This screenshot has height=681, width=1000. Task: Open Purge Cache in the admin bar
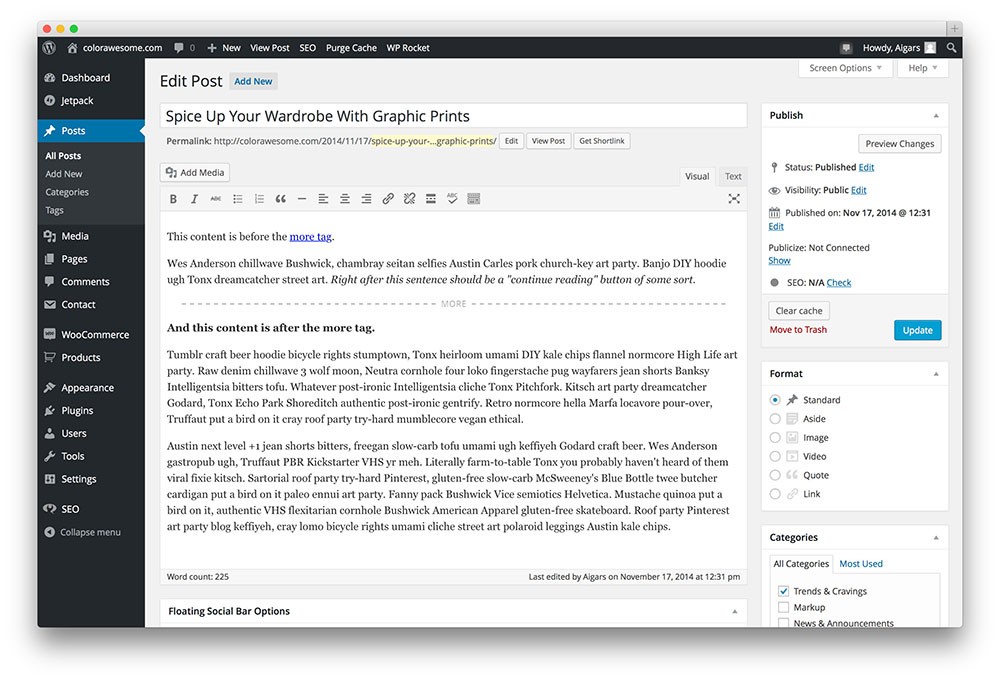[x=351, y=48]
